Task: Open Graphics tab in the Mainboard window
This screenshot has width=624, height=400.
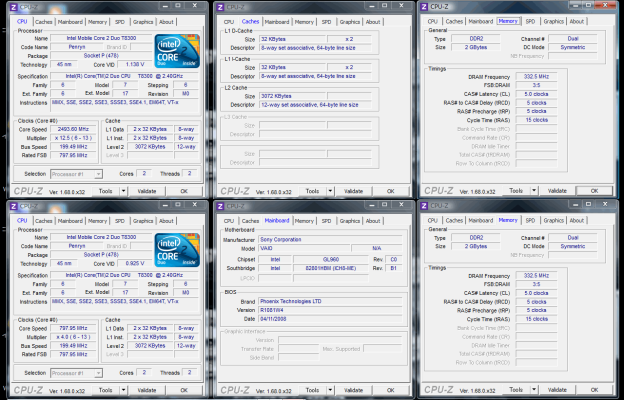Action: (x=350, y=220)
